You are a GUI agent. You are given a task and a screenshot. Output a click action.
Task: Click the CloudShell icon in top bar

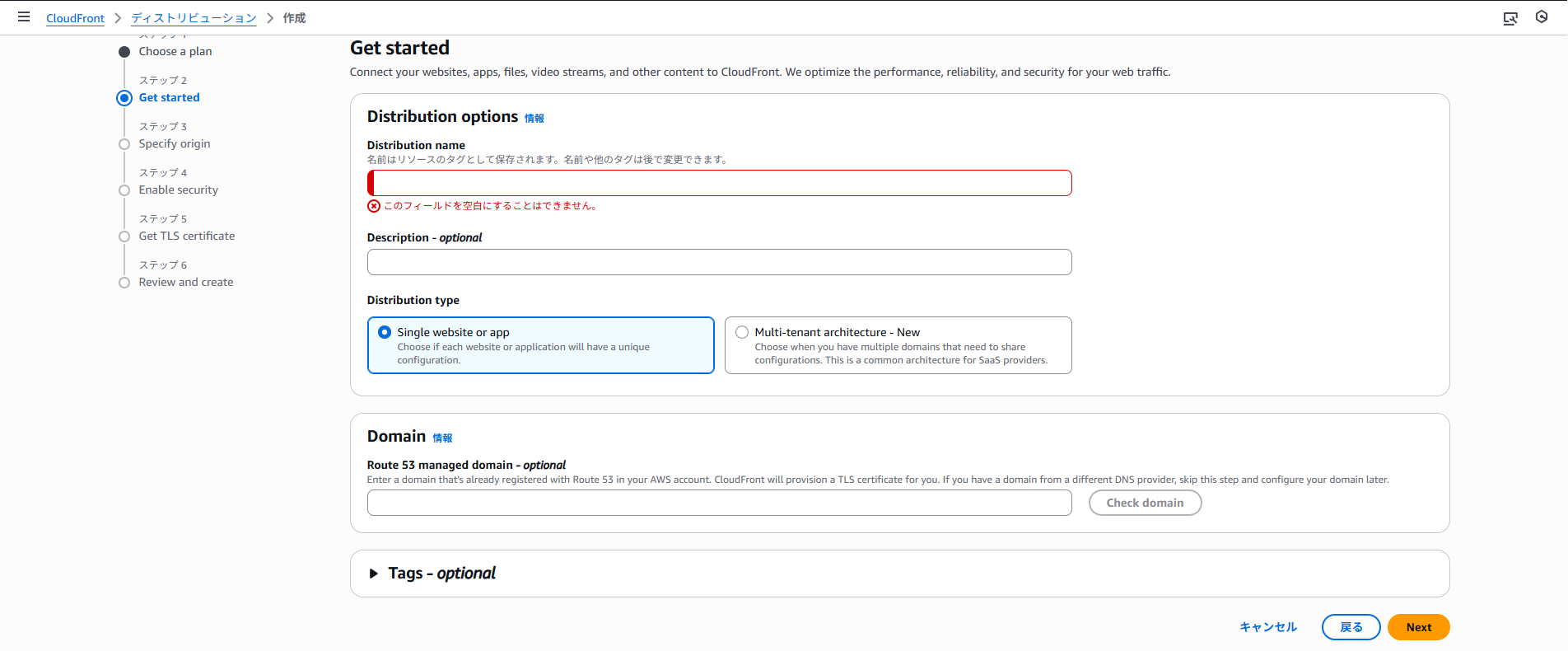pos(1510,18)
